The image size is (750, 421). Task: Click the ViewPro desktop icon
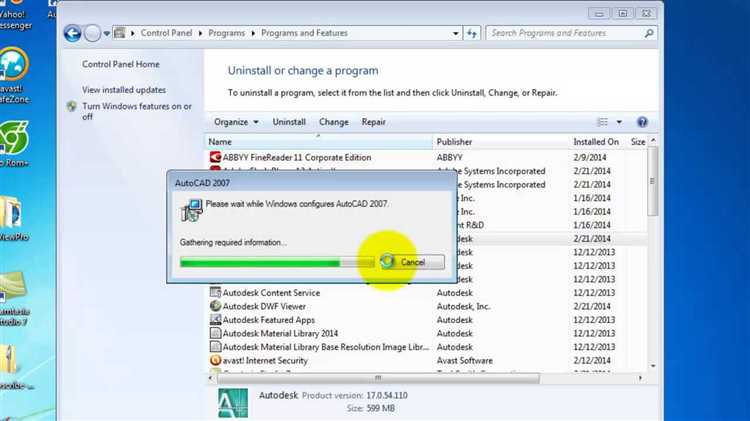[x=12, y=218]
